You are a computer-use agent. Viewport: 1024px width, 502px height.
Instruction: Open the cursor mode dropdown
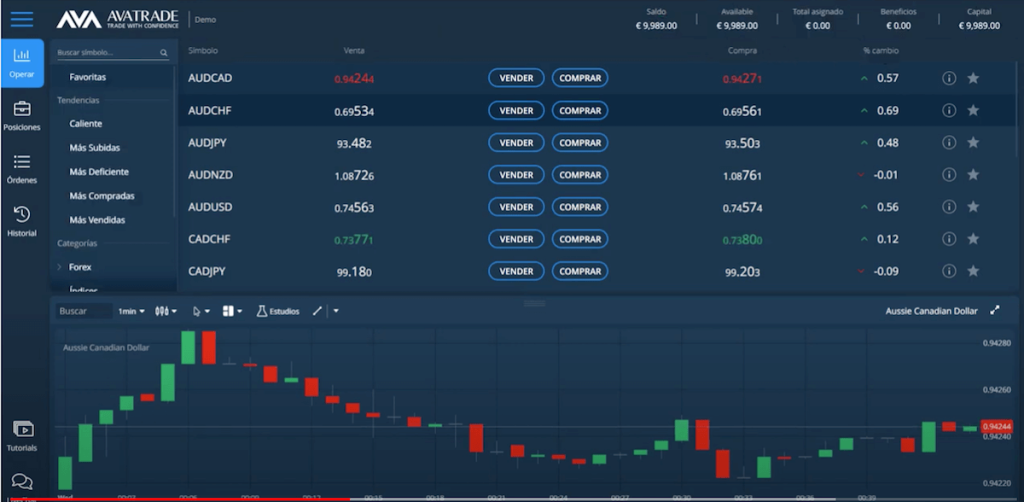[x=201, y=311]
